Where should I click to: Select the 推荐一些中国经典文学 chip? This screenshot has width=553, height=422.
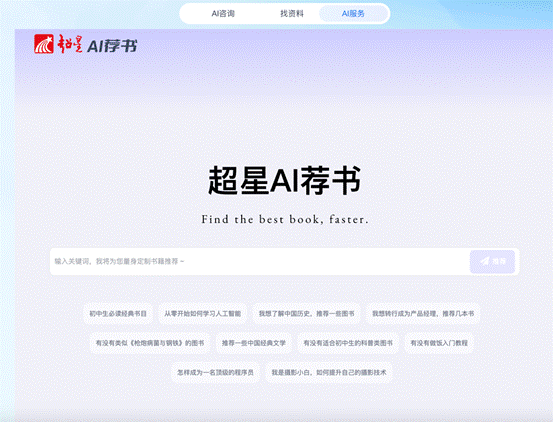254,343
